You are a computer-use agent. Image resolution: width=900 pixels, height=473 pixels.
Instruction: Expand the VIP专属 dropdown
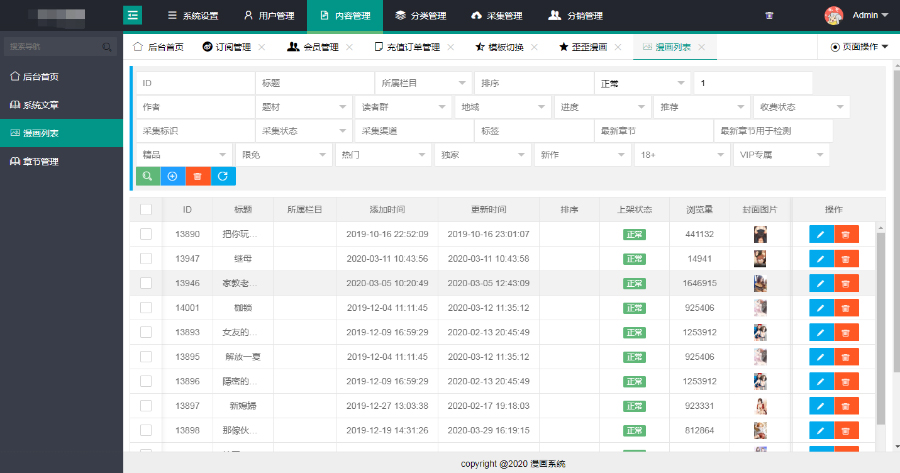point(781,154)
